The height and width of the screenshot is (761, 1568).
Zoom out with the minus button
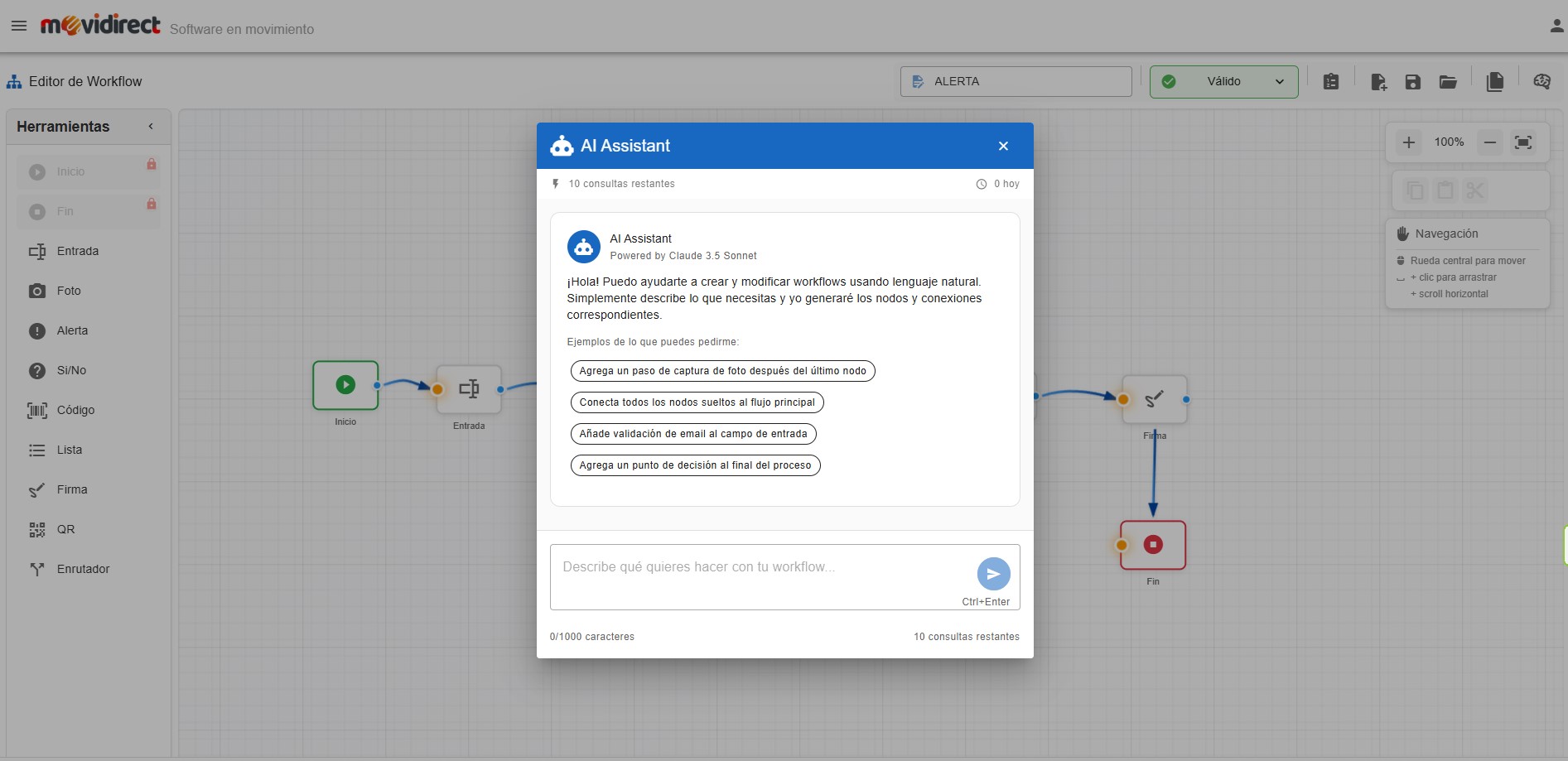[x=1489, y=142]
